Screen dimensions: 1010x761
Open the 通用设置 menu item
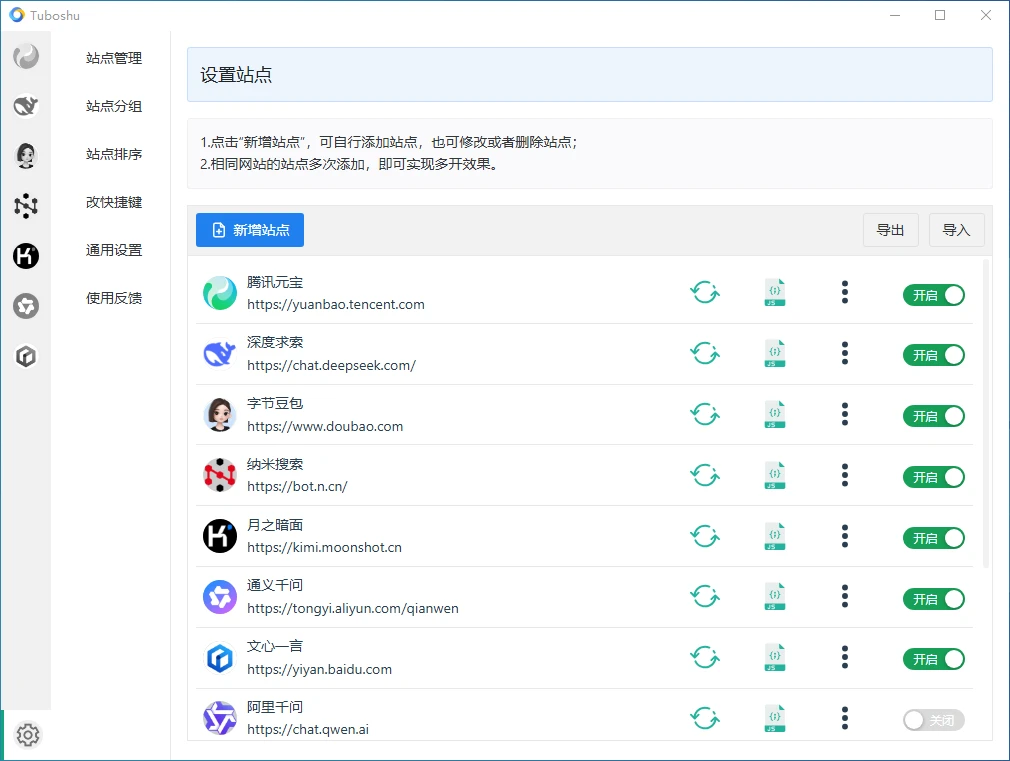(x=114, y=250)
